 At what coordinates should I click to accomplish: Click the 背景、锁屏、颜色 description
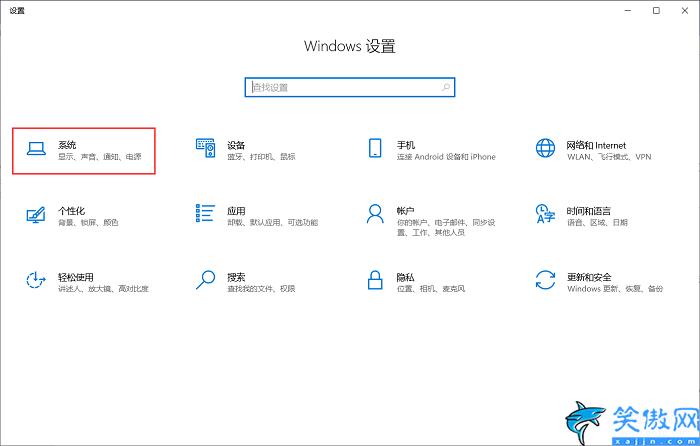point(88,222)
